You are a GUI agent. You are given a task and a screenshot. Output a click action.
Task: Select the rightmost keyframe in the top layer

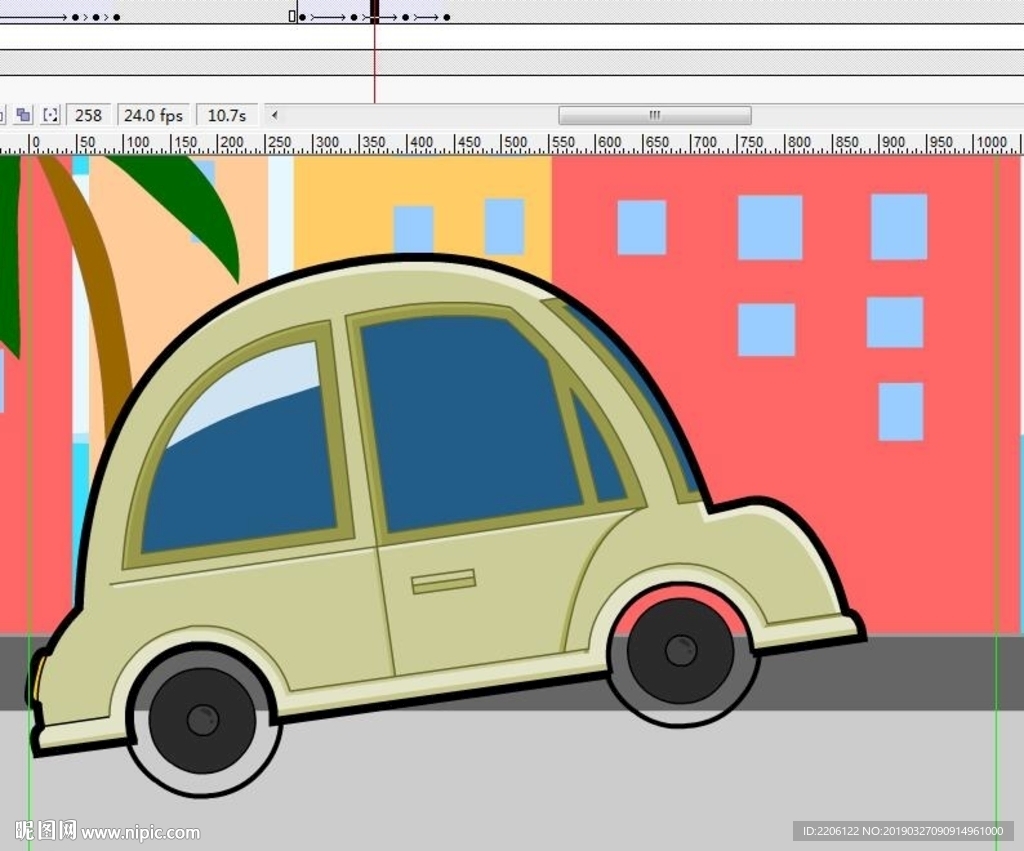coord(446,17)
